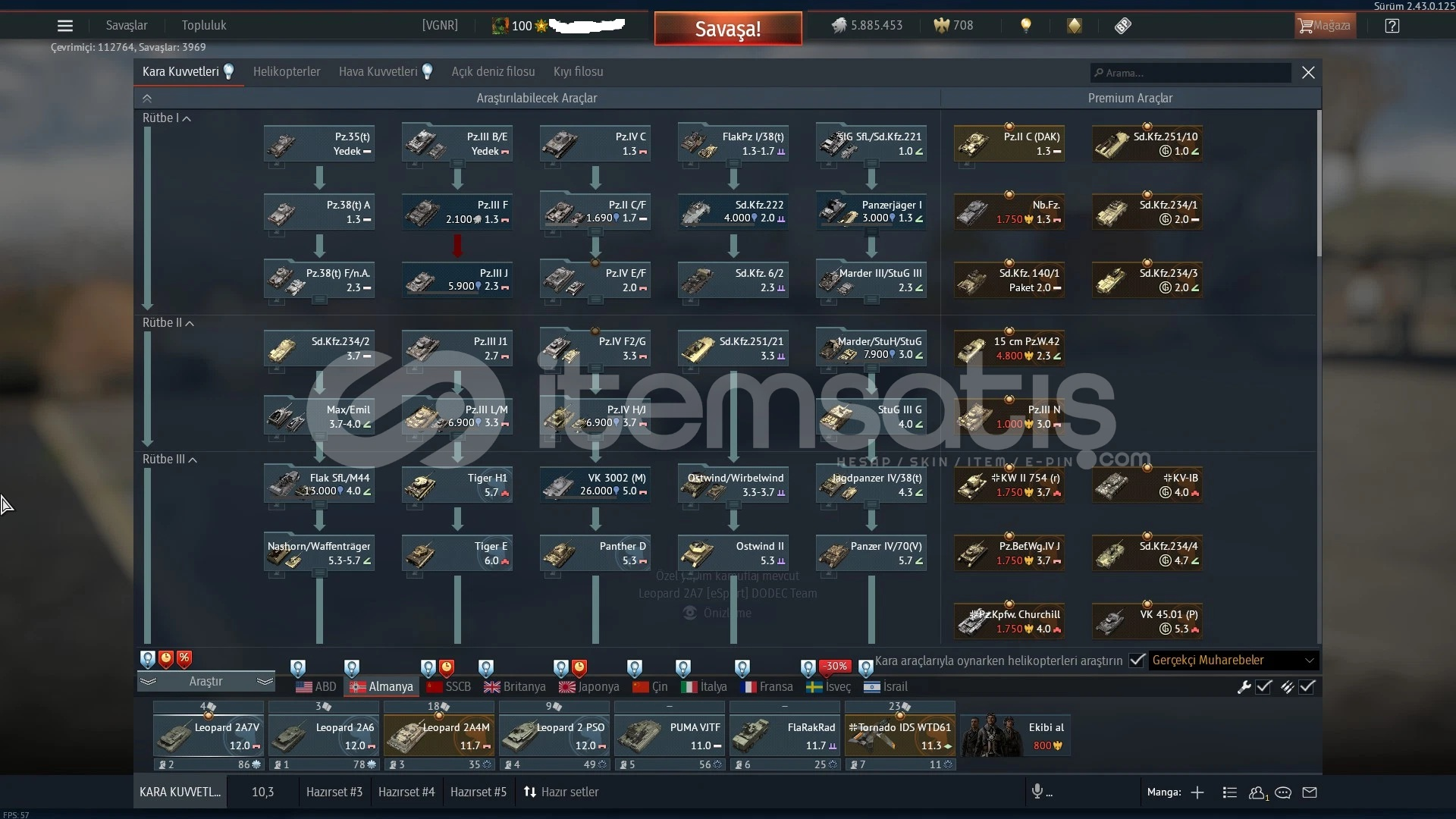
Task: Switch to Açık deniz filosu tab
Action: (493, 72)
